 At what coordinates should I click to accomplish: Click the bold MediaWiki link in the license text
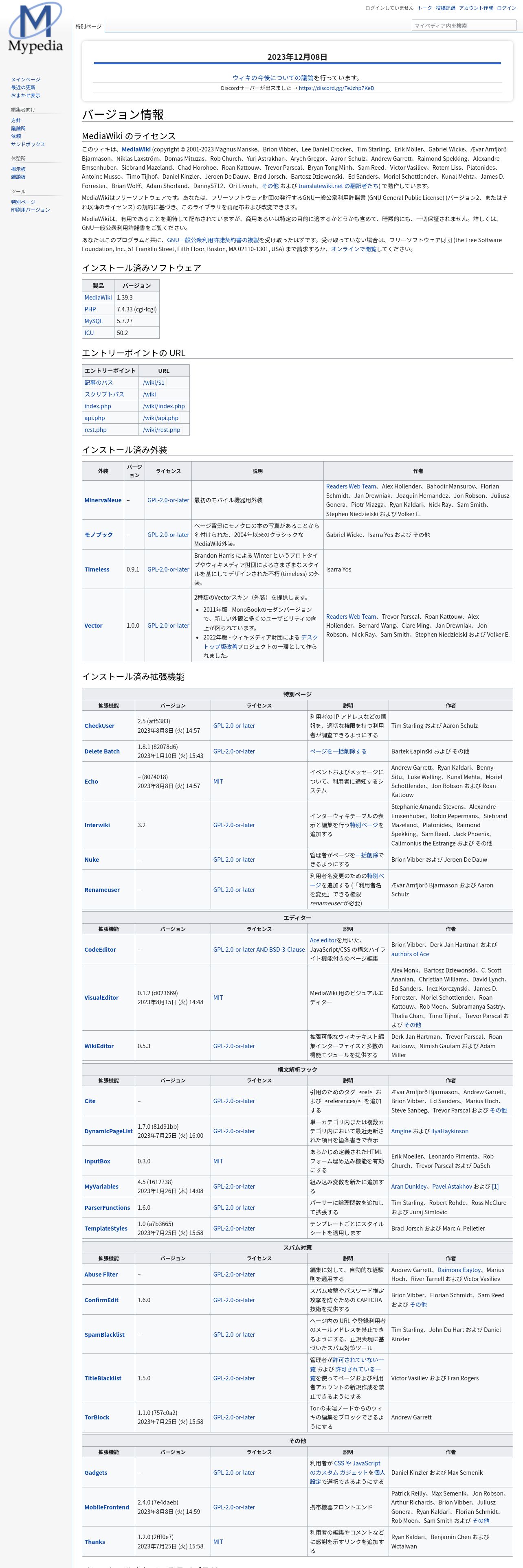(136, 149)
